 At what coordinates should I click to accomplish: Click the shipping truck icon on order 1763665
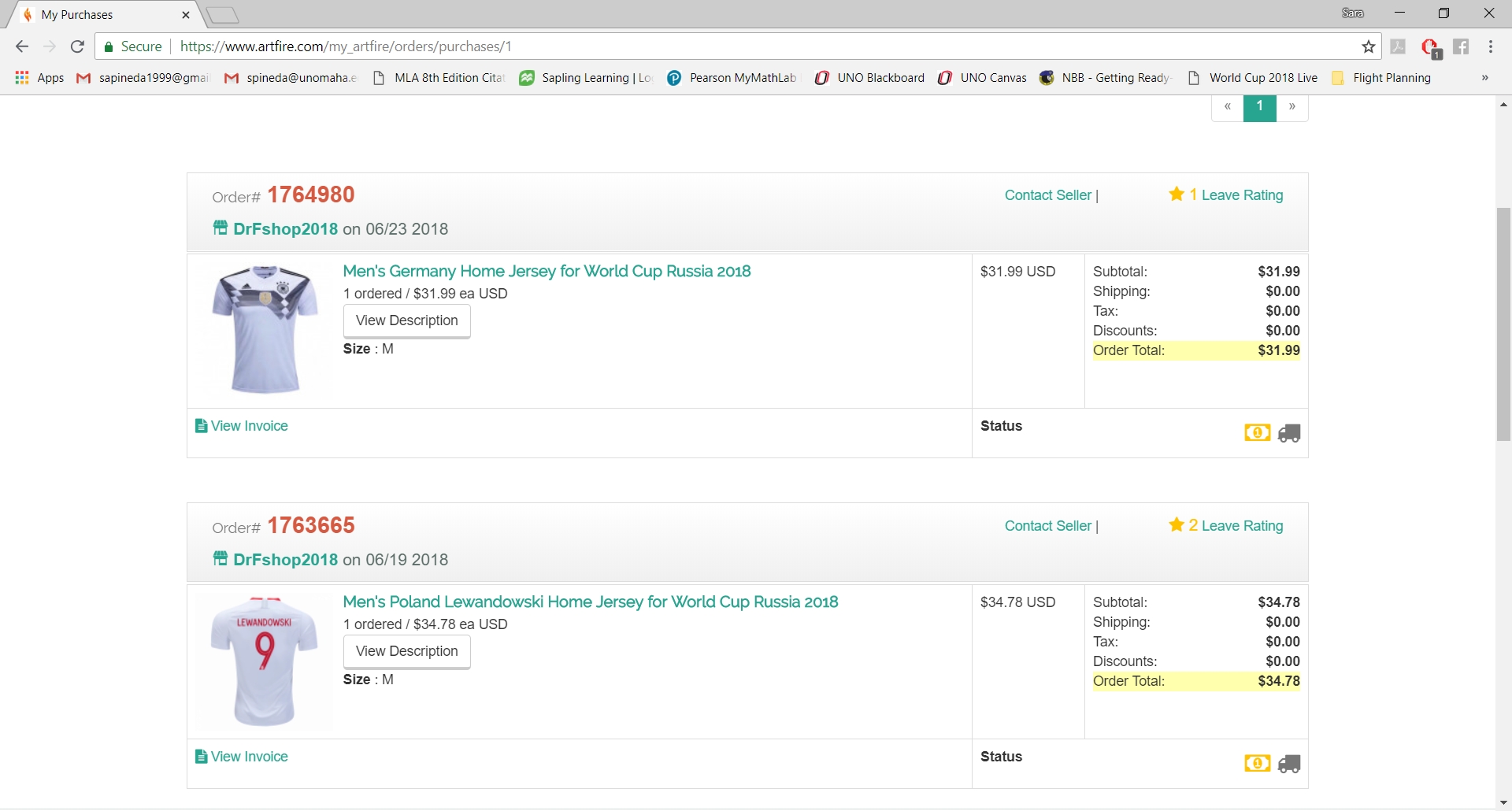point(1289,763)
